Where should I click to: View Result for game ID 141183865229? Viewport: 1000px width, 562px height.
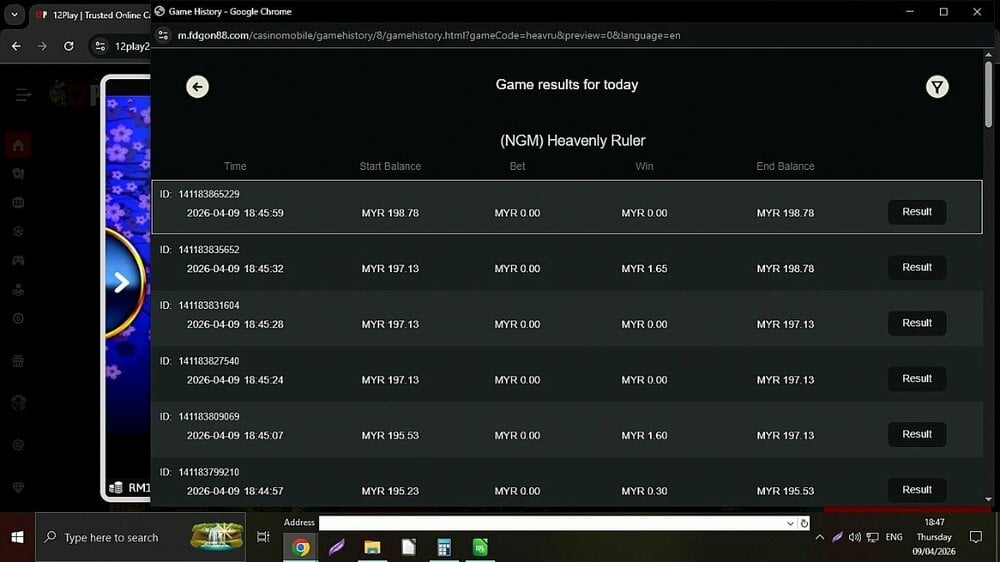click(x=916, y=212)
